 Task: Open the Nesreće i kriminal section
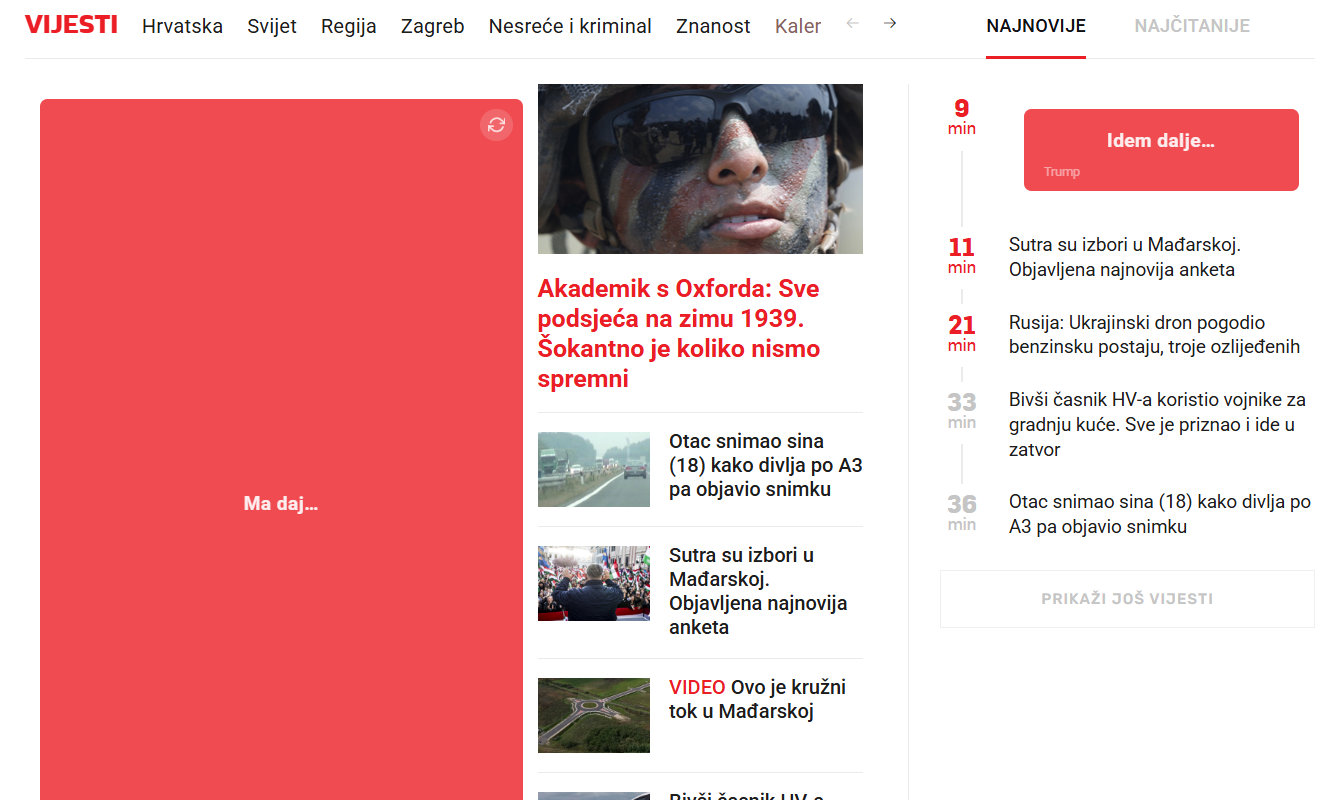pos(570,27)
